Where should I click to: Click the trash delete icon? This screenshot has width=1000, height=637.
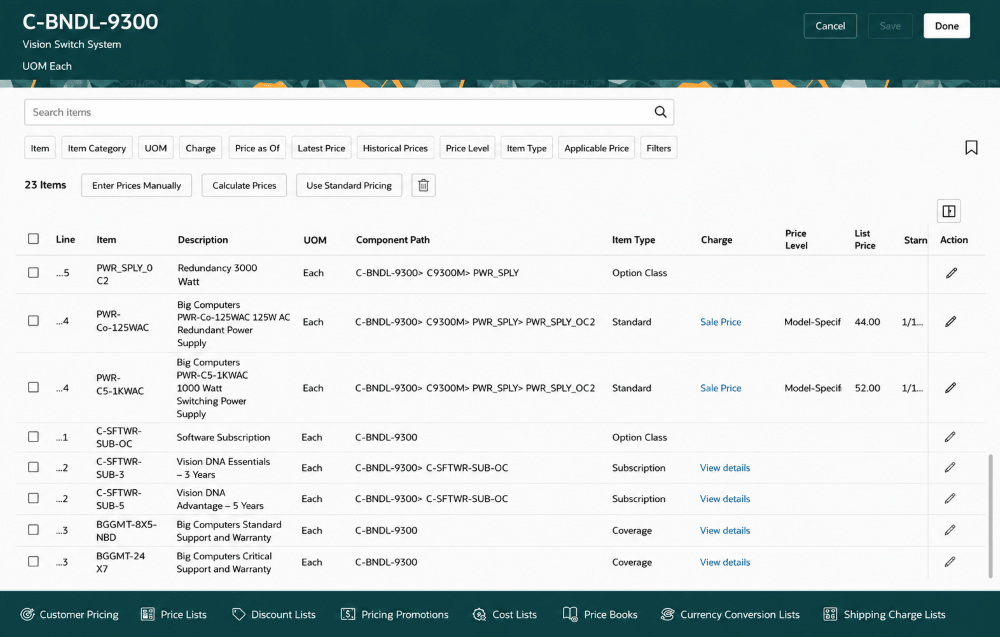click(x=423, y=186)
